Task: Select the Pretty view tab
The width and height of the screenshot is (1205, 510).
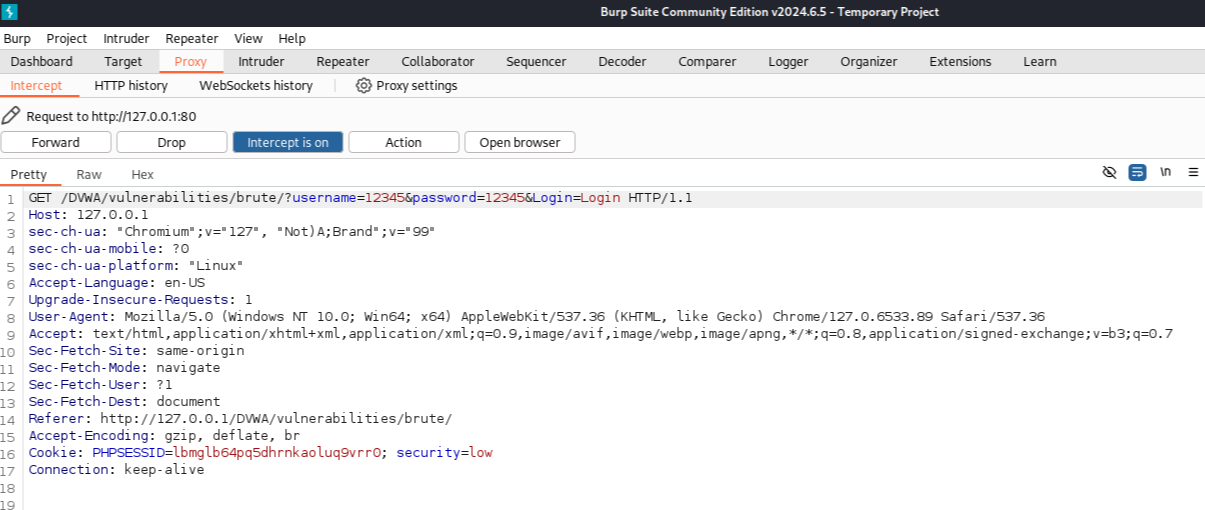Action: pos(29,174)
